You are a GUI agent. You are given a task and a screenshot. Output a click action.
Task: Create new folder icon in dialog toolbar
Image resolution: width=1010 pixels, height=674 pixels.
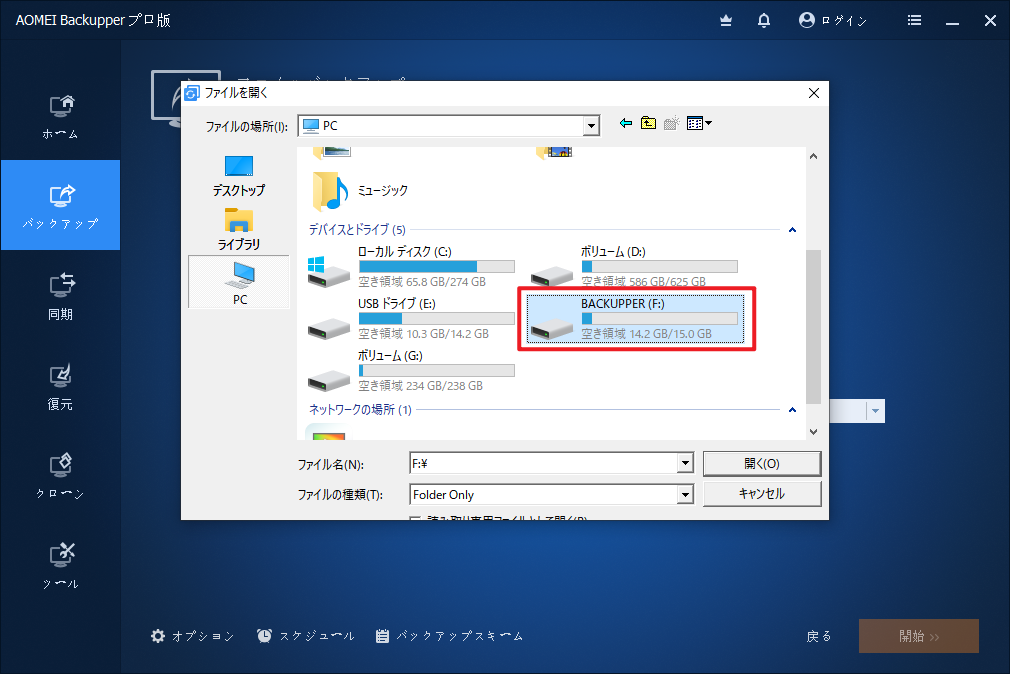click(x=671, y=123)
